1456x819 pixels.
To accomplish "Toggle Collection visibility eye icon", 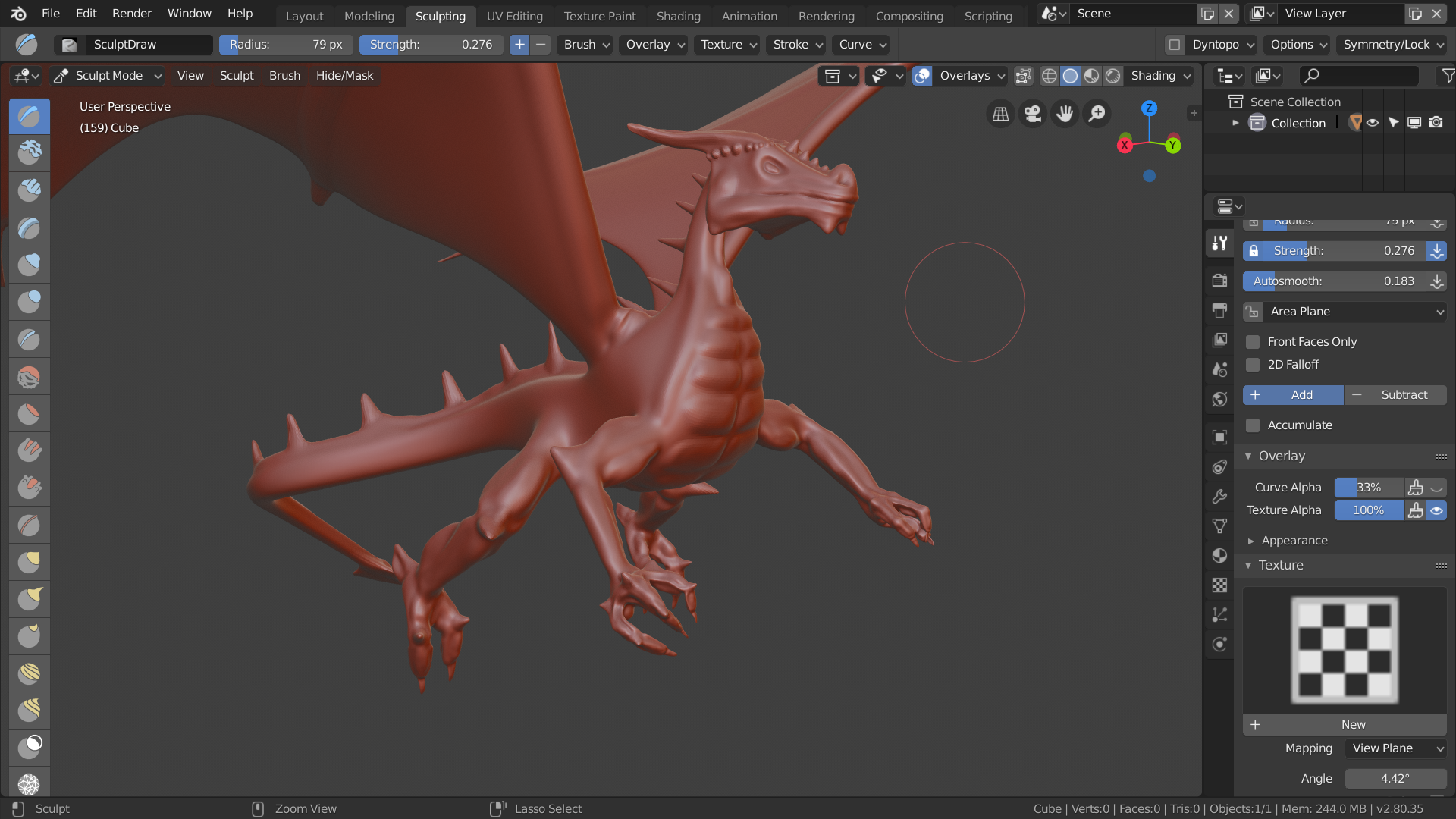I will point(1373,123).
